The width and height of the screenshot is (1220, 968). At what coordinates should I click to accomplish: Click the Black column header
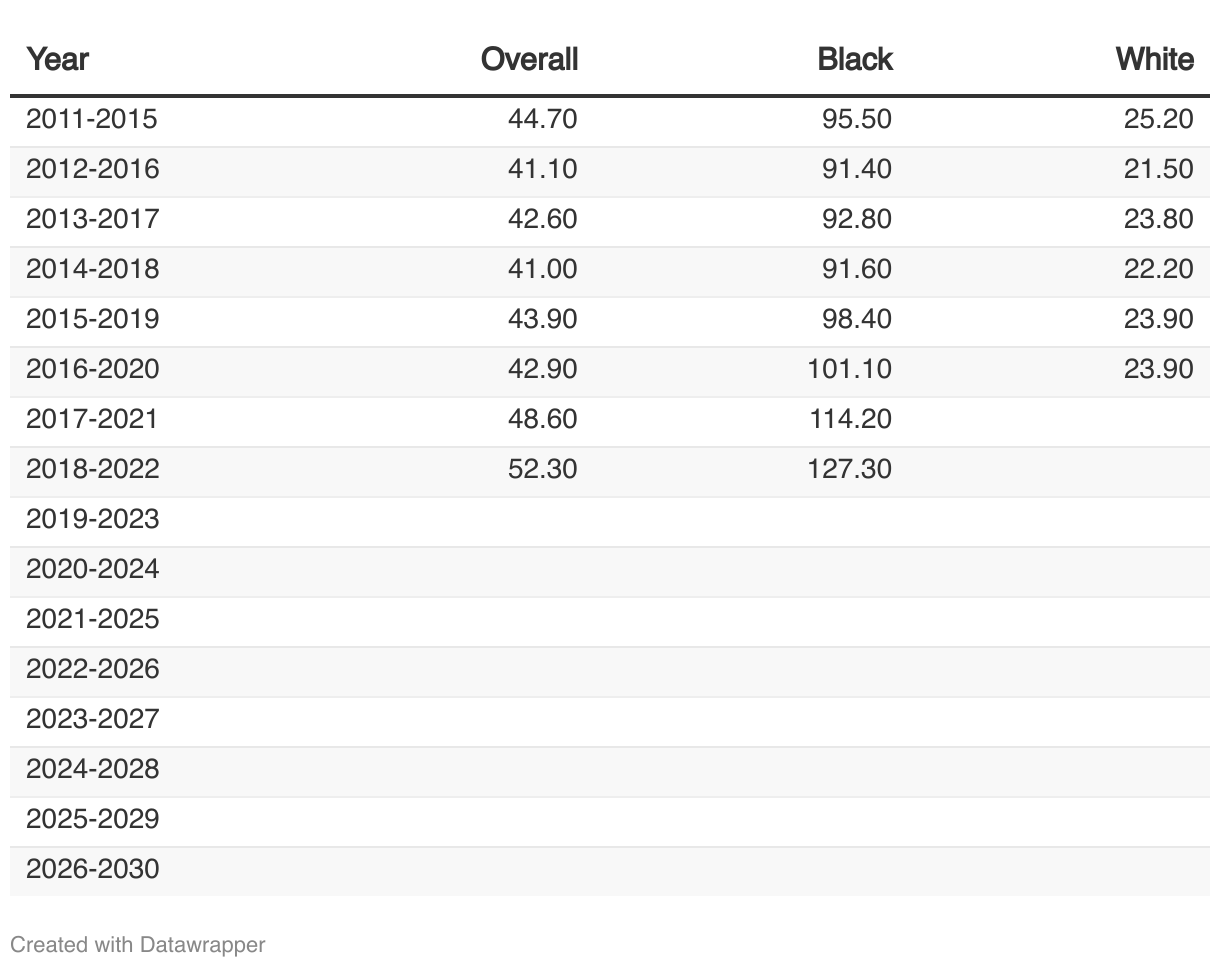pos(854,59)
